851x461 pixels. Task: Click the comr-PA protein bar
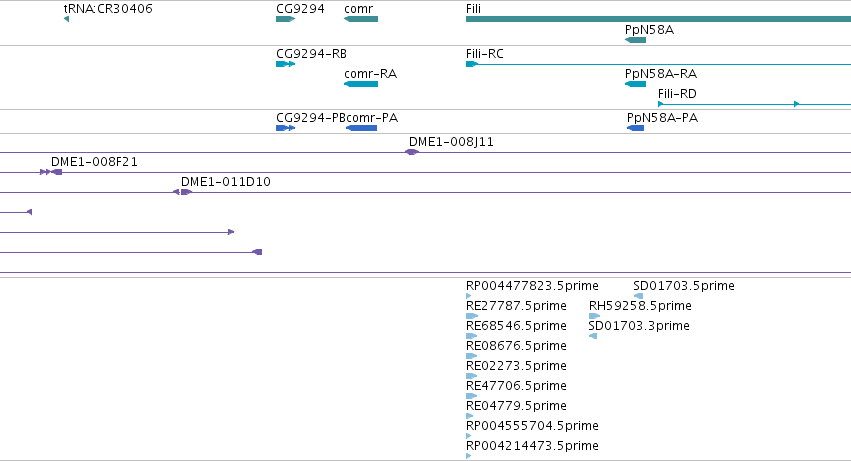(361, 128)
